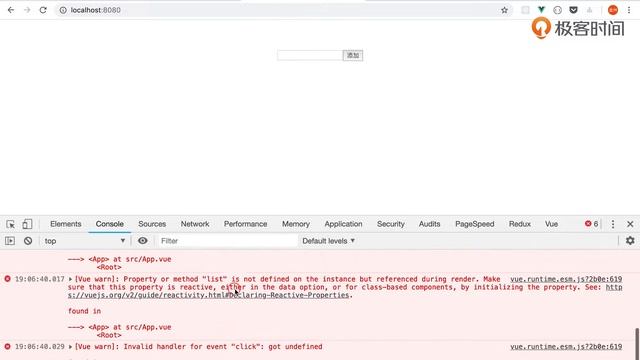Open the DevTools customize menu
640x360 pixels.
[613, 224]
